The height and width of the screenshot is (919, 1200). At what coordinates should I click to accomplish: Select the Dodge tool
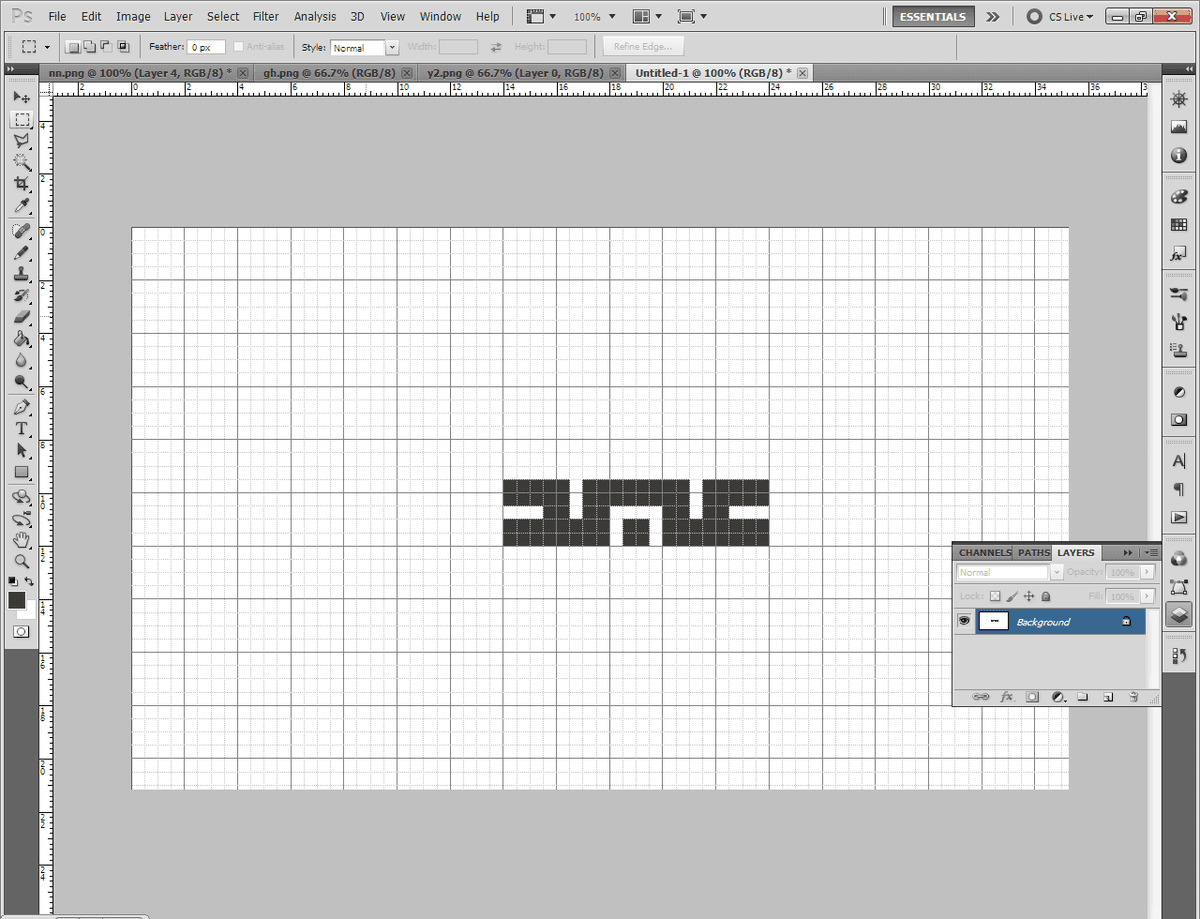[x=21, y=383]
